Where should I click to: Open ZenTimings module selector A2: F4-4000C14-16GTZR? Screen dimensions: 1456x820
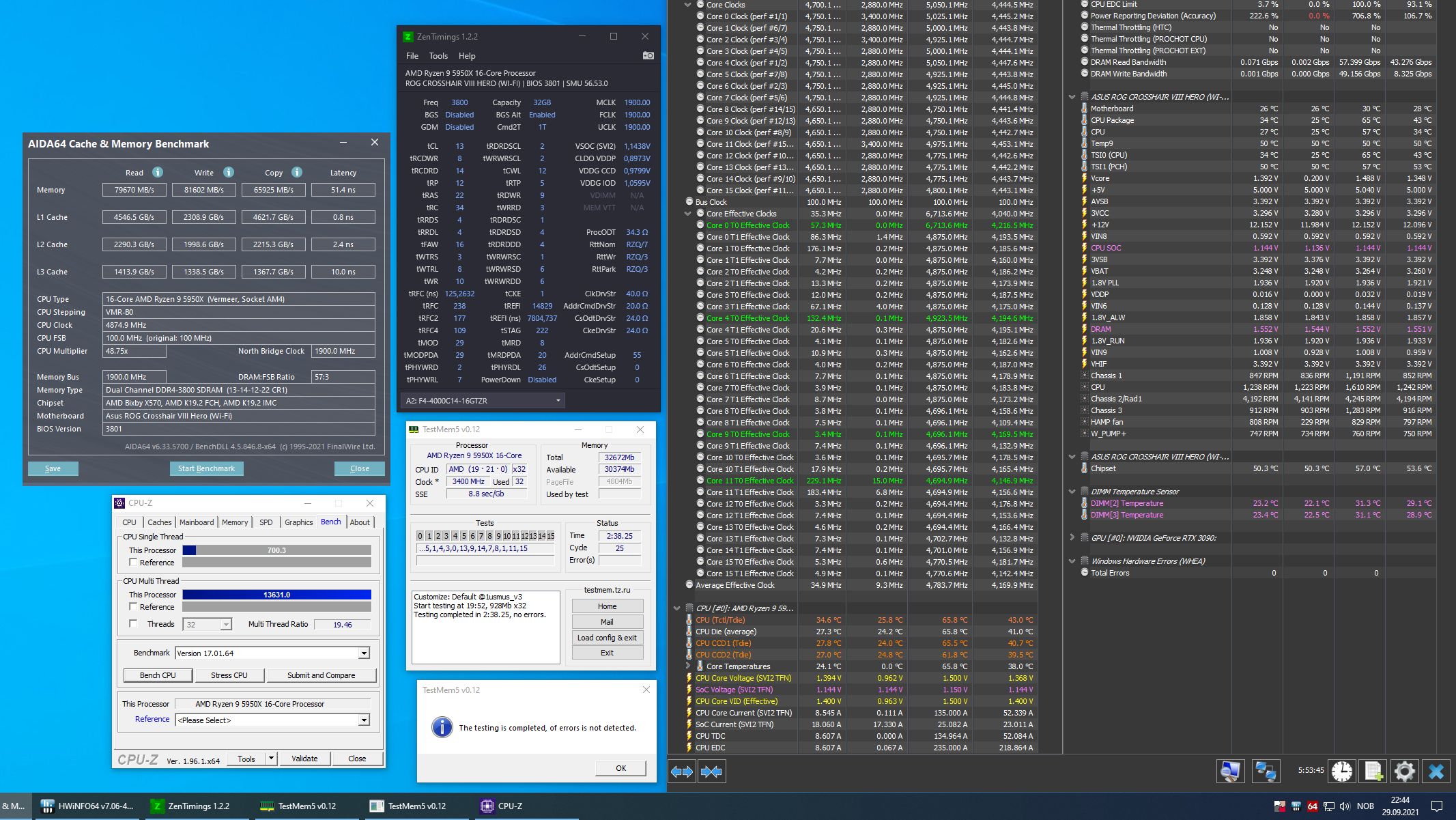pos(483,401)
